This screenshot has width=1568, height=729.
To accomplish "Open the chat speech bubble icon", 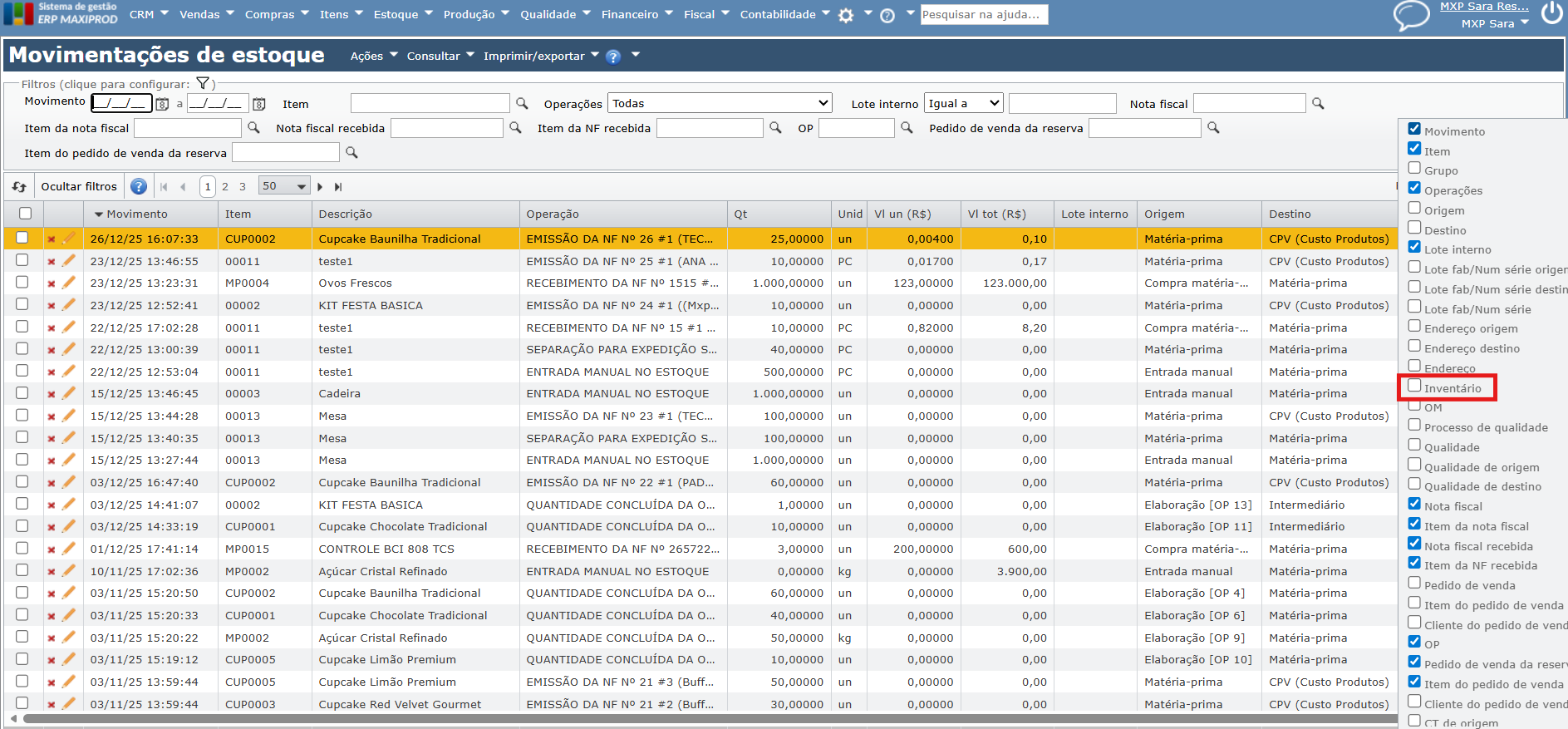I will coord(1411,16).
